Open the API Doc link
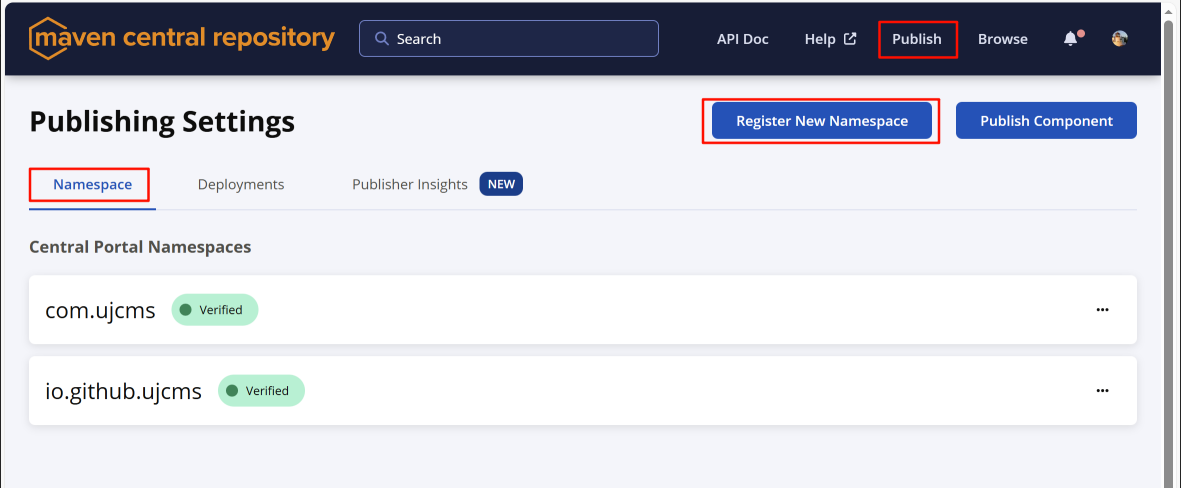The image size is (1181, 488). coord(742,39)
